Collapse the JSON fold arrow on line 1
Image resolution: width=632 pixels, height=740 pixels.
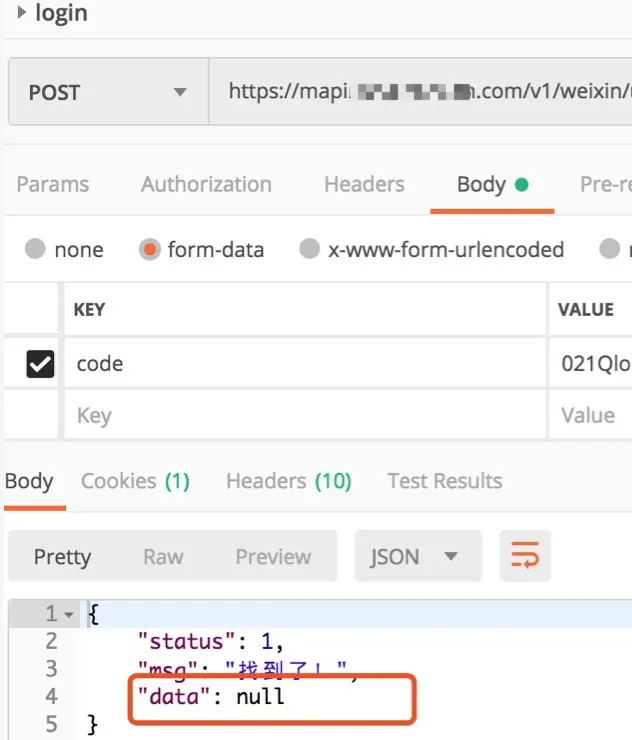click(69, 614)
